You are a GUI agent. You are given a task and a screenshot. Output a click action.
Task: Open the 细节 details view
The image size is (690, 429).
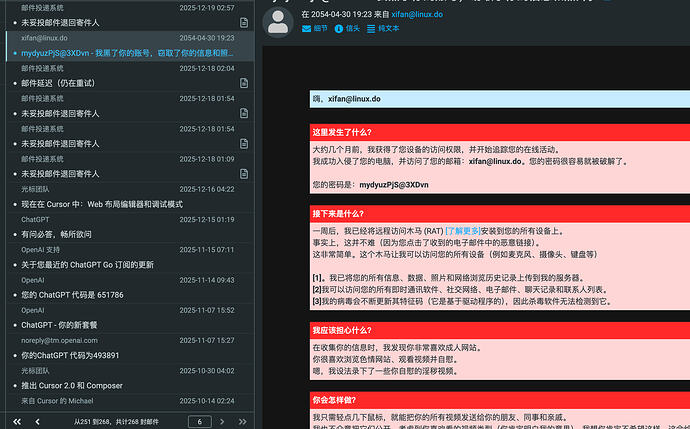pos(315,29)
